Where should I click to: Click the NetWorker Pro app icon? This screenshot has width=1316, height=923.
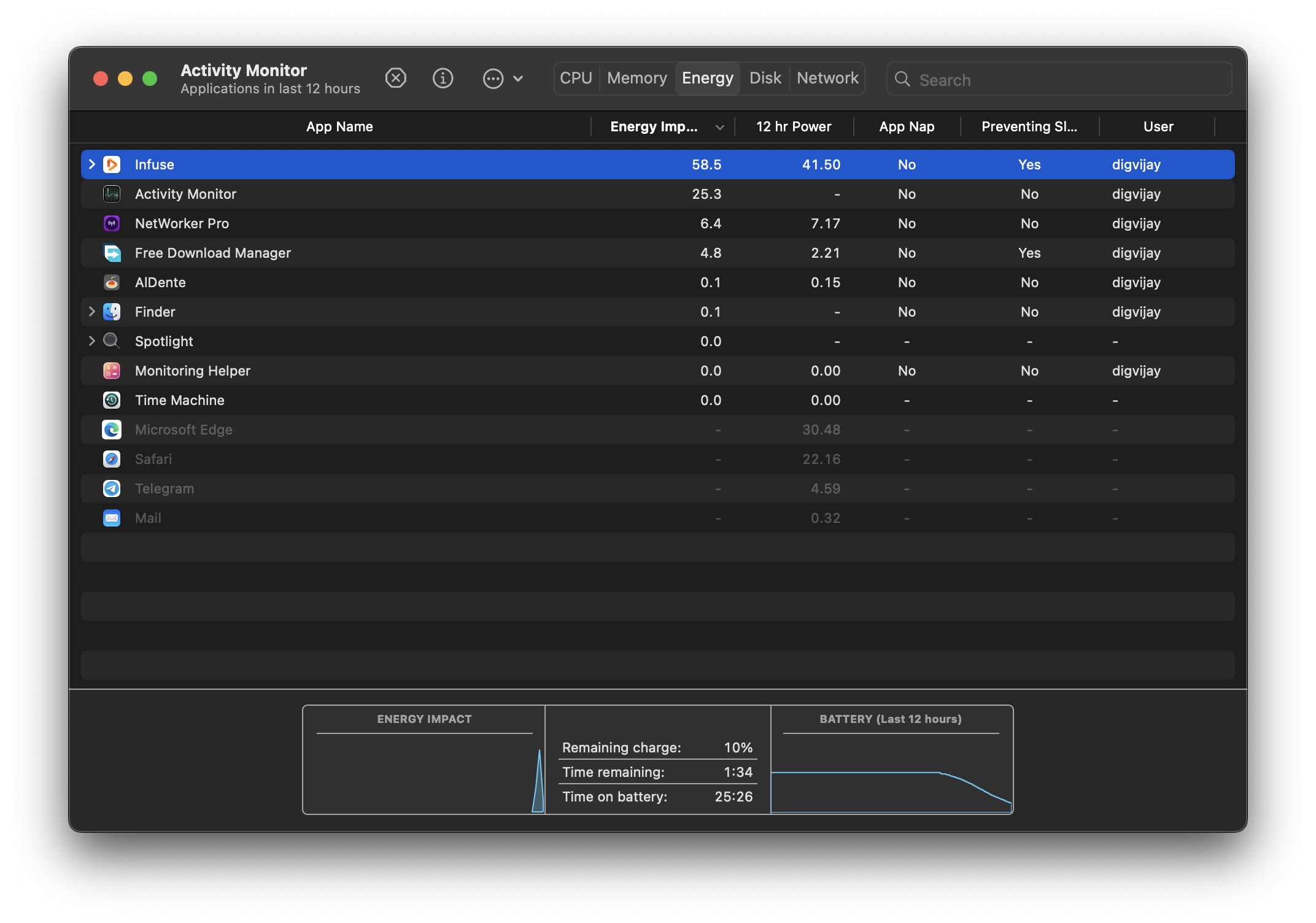[112, 223]
